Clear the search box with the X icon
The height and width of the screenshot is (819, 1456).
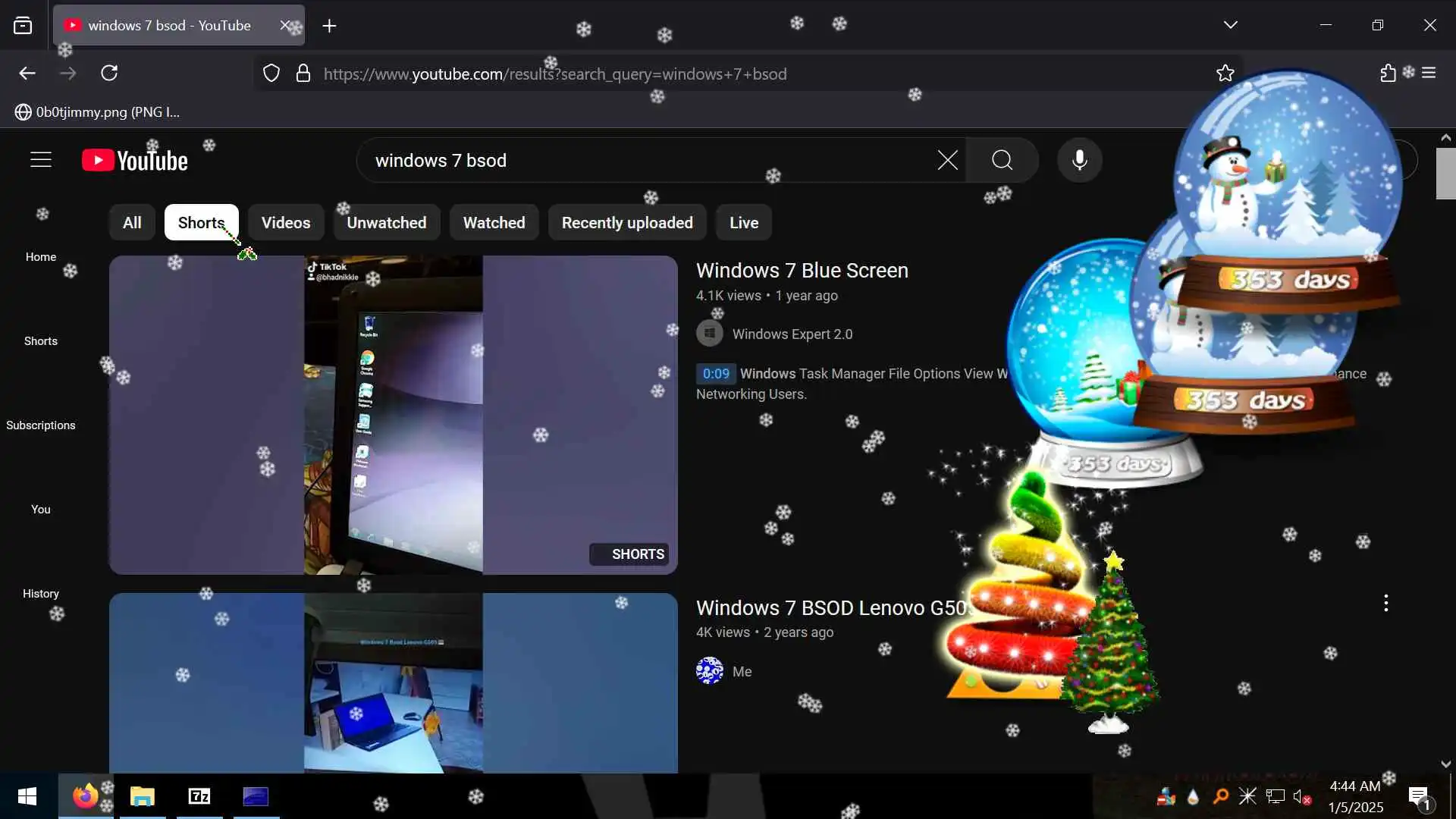[x=947, y=160]
